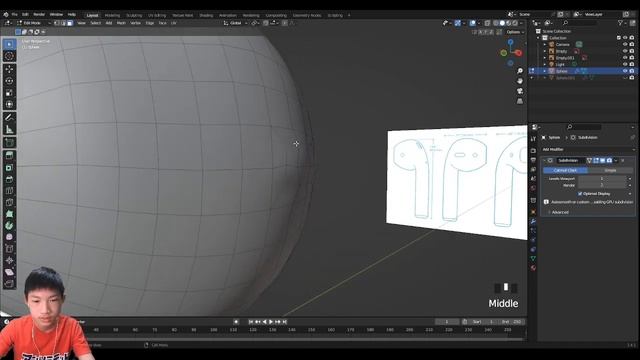Select the Smooth tool
This screenshot has height=360, width=640.
9,237
